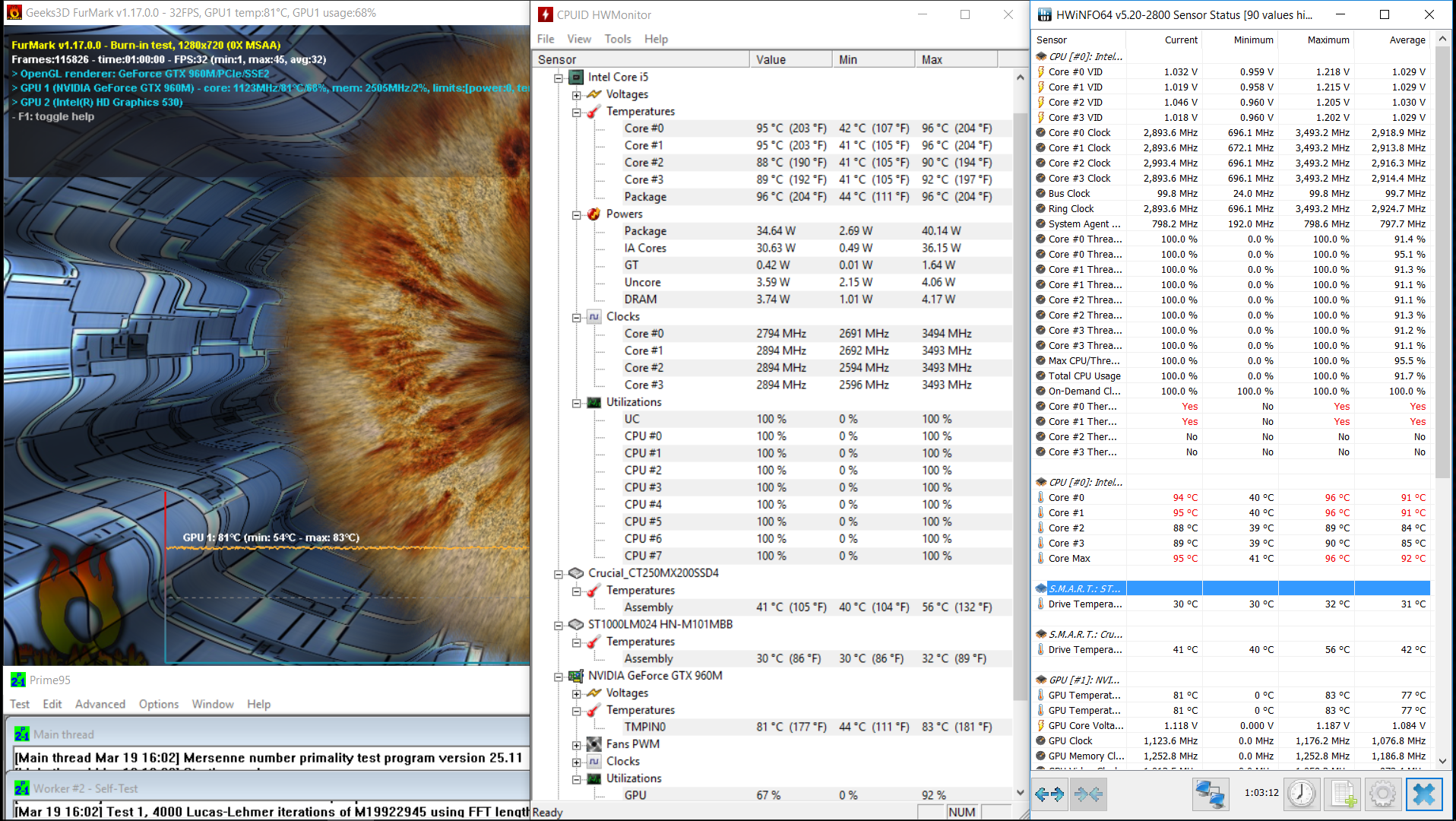Open the Test menu in Prime95

(x=20, y=704)
